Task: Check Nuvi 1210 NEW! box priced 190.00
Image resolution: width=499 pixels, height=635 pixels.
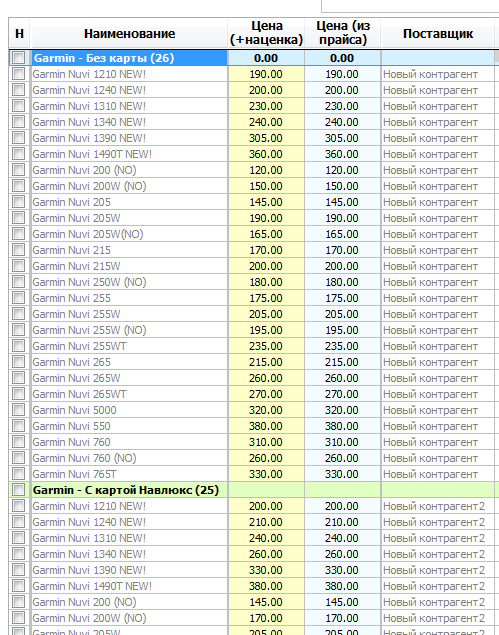Action: [19, 74]
